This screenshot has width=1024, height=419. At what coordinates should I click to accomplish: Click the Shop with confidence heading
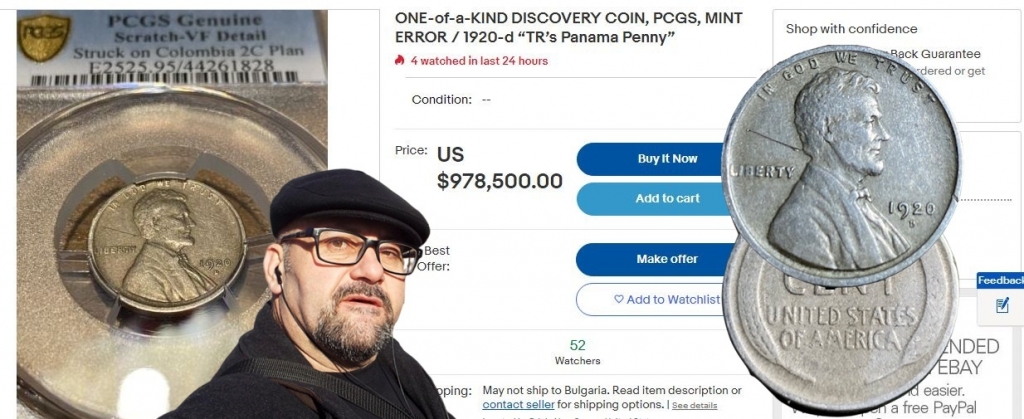851,29
